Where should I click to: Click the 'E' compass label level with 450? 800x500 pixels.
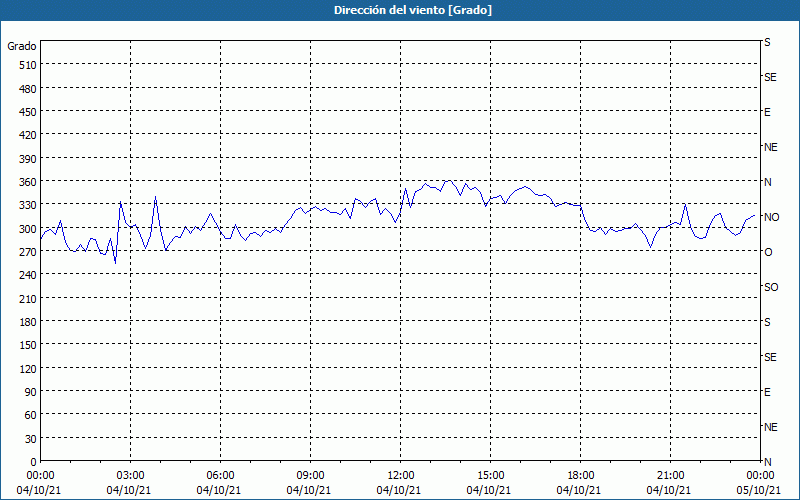point(767,112)
